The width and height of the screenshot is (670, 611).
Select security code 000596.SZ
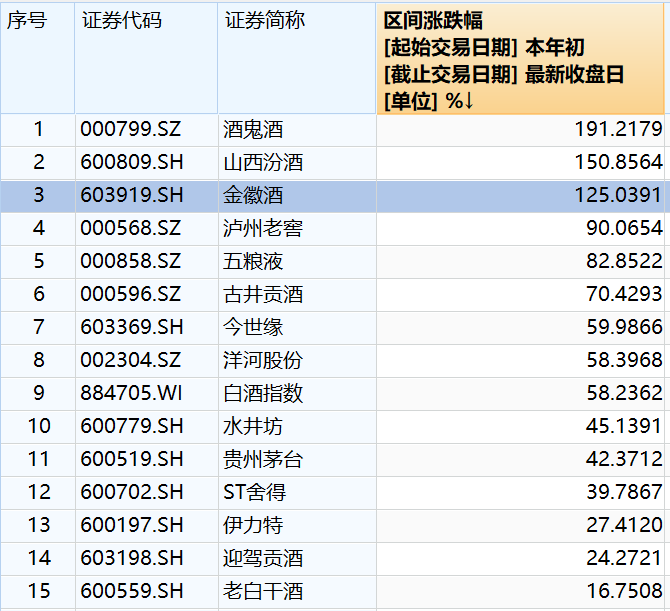click(130, 294)
